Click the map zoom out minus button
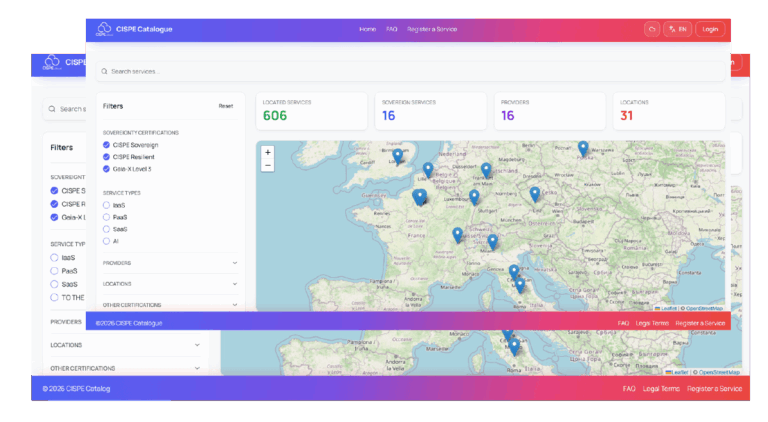The image size is (768, 422). 267,165
